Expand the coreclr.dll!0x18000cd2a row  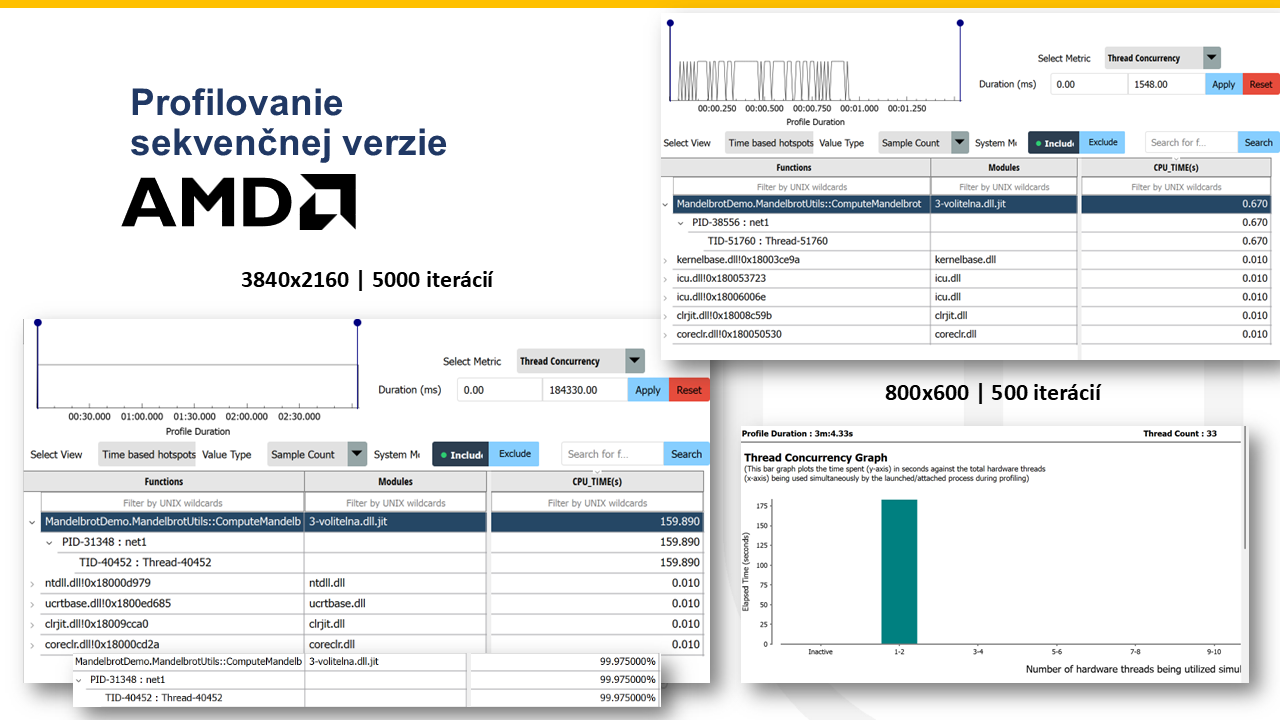coord(34,644)
